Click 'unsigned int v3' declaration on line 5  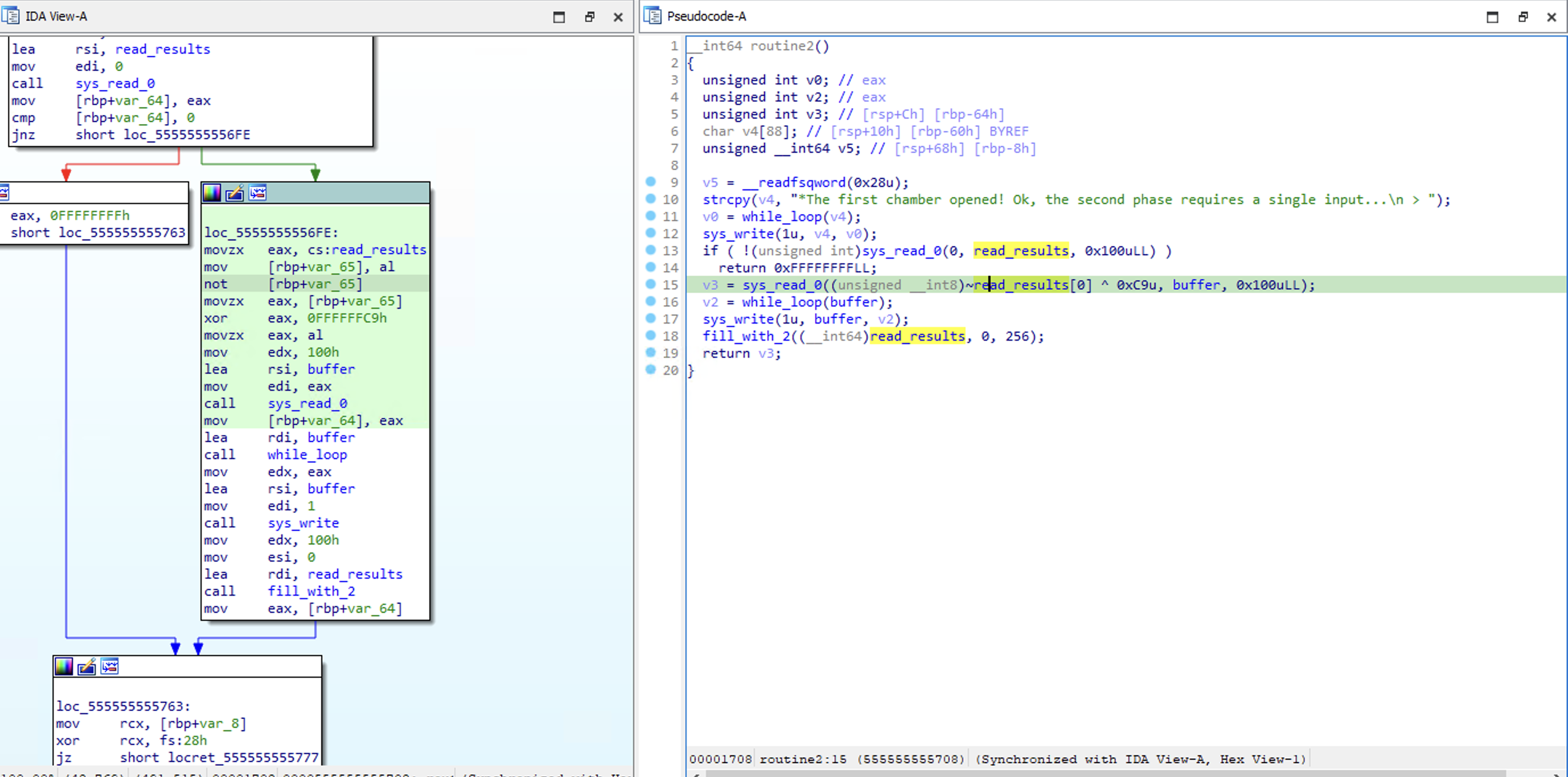pos(765,114)
